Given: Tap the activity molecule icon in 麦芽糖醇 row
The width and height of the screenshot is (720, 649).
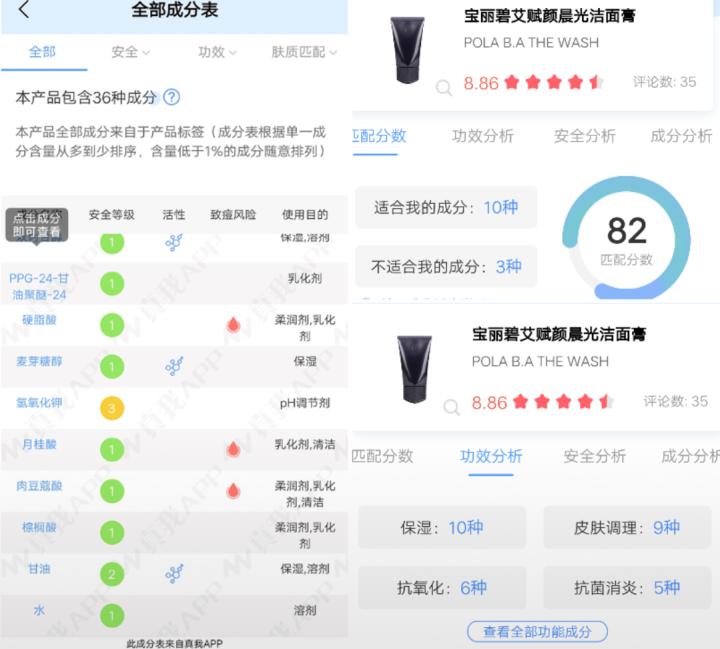Looking at the screenshot, I should coord(174,366).
